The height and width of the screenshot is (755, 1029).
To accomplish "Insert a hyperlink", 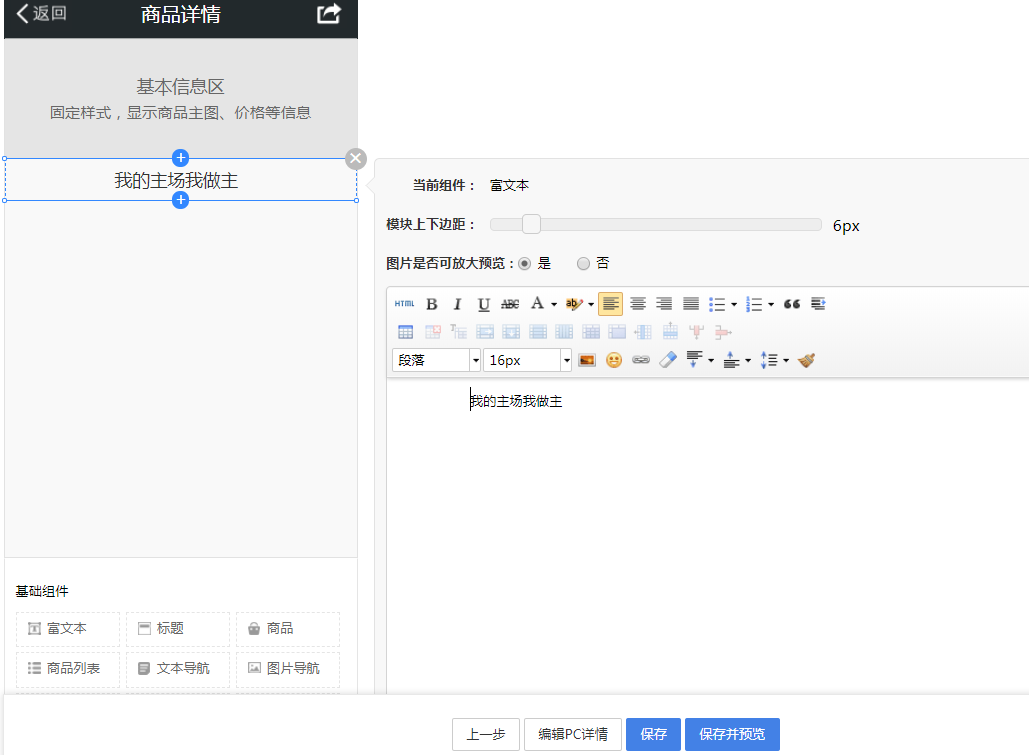I will coord(641,360).
